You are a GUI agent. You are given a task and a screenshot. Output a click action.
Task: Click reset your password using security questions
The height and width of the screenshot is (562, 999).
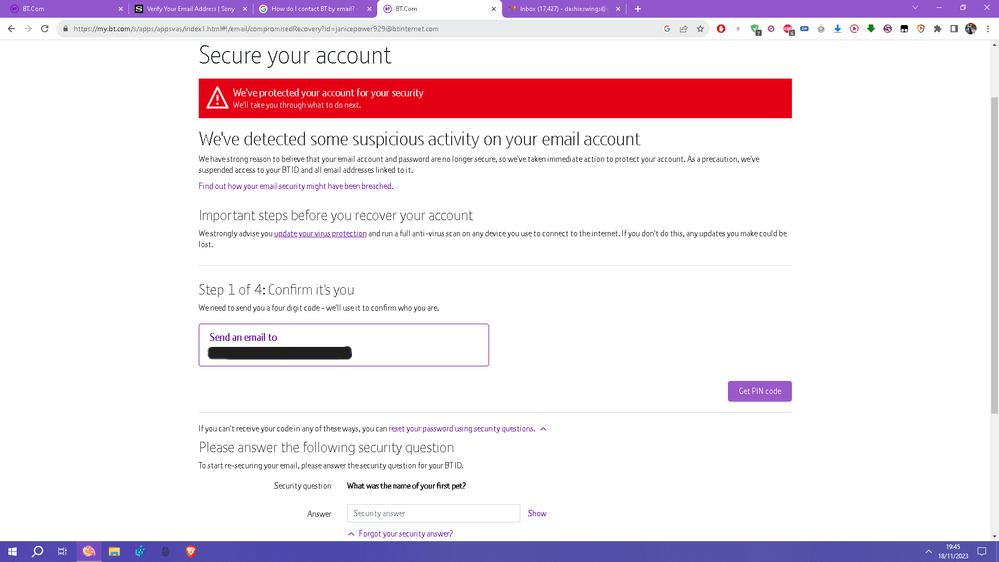461,429
